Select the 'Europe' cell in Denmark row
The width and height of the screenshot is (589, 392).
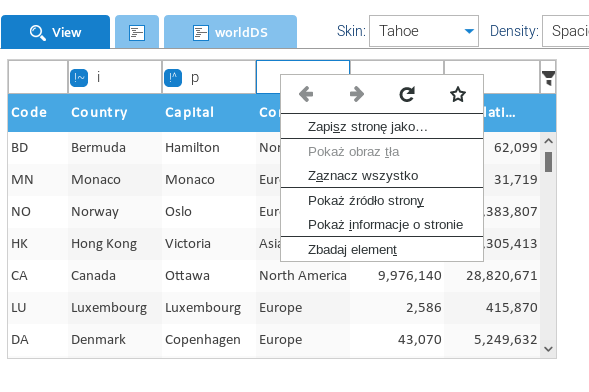coord(303,339)
